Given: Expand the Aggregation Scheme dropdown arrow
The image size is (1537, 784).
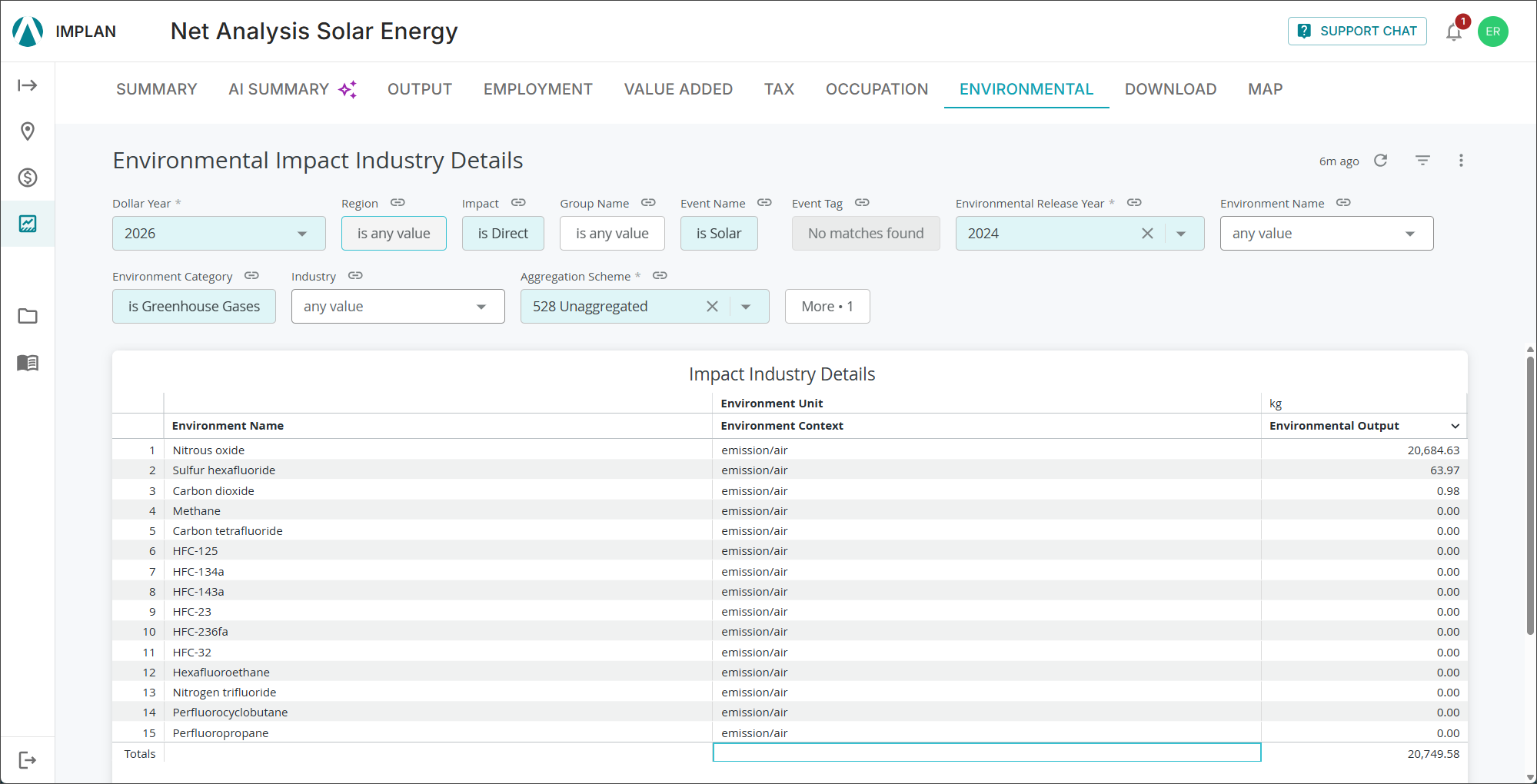Looking at the screenshot, I should (x=746, y=307).
